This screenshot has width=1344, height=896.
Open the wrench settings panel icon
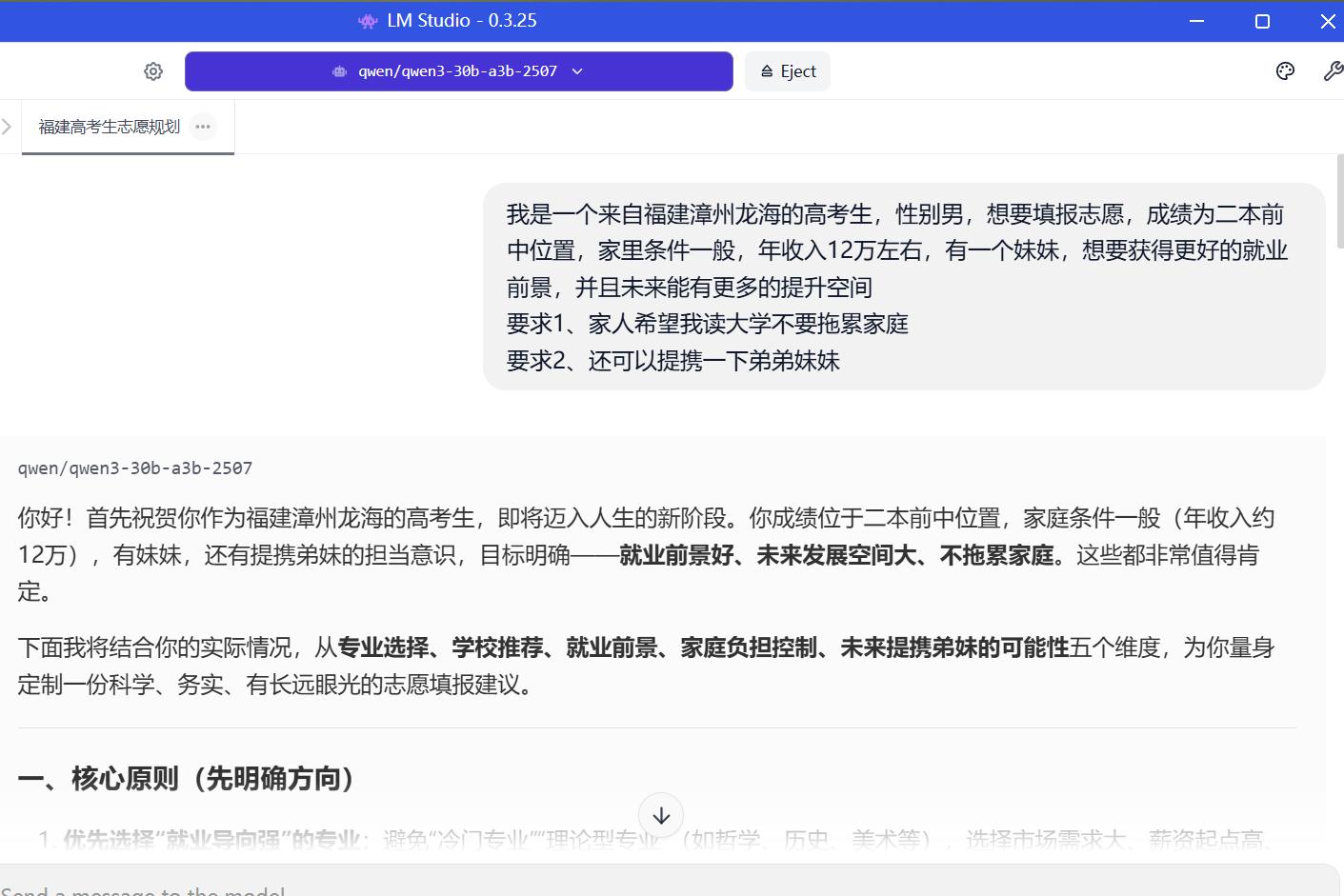click(x=1333, y=71)
